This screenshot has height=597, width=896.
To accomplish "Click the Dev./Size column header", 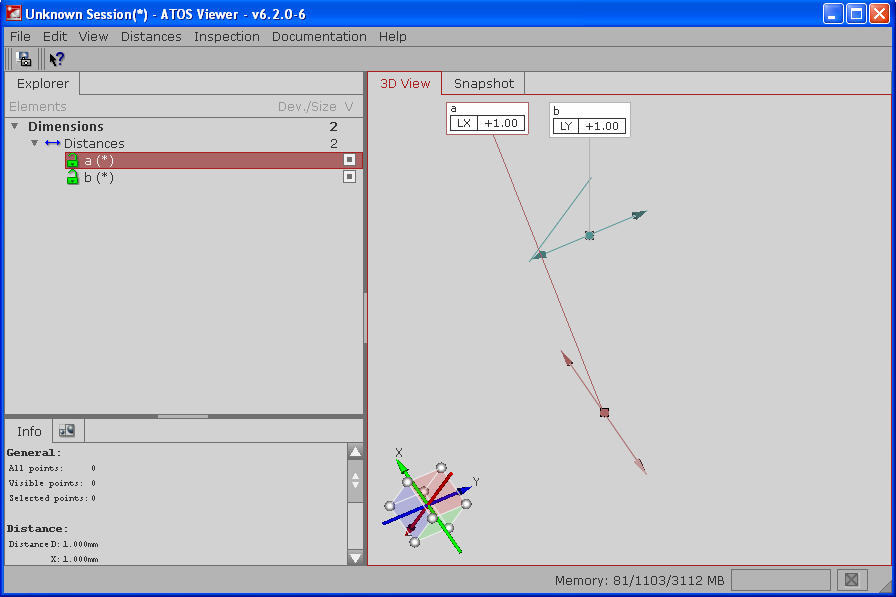I will tap(307, 106).
